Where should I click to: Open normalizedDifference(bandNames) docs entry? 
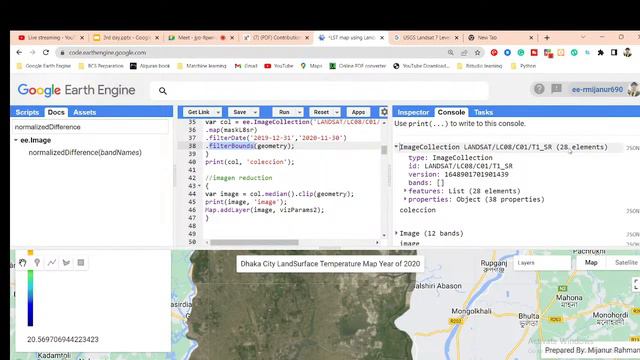[x=85, y=153]
